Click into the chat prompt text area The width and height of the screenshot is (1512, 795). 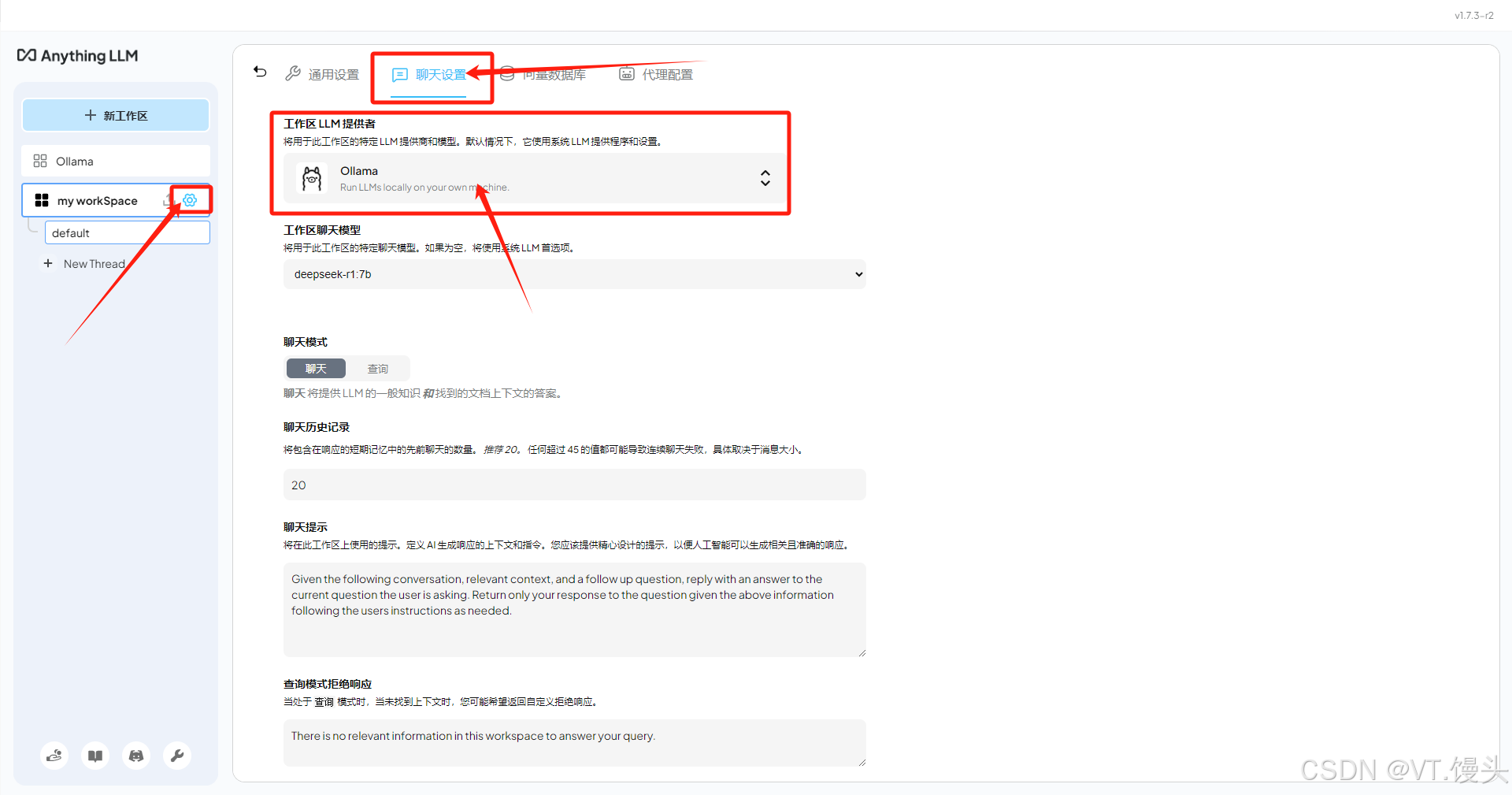click(575, 610)
